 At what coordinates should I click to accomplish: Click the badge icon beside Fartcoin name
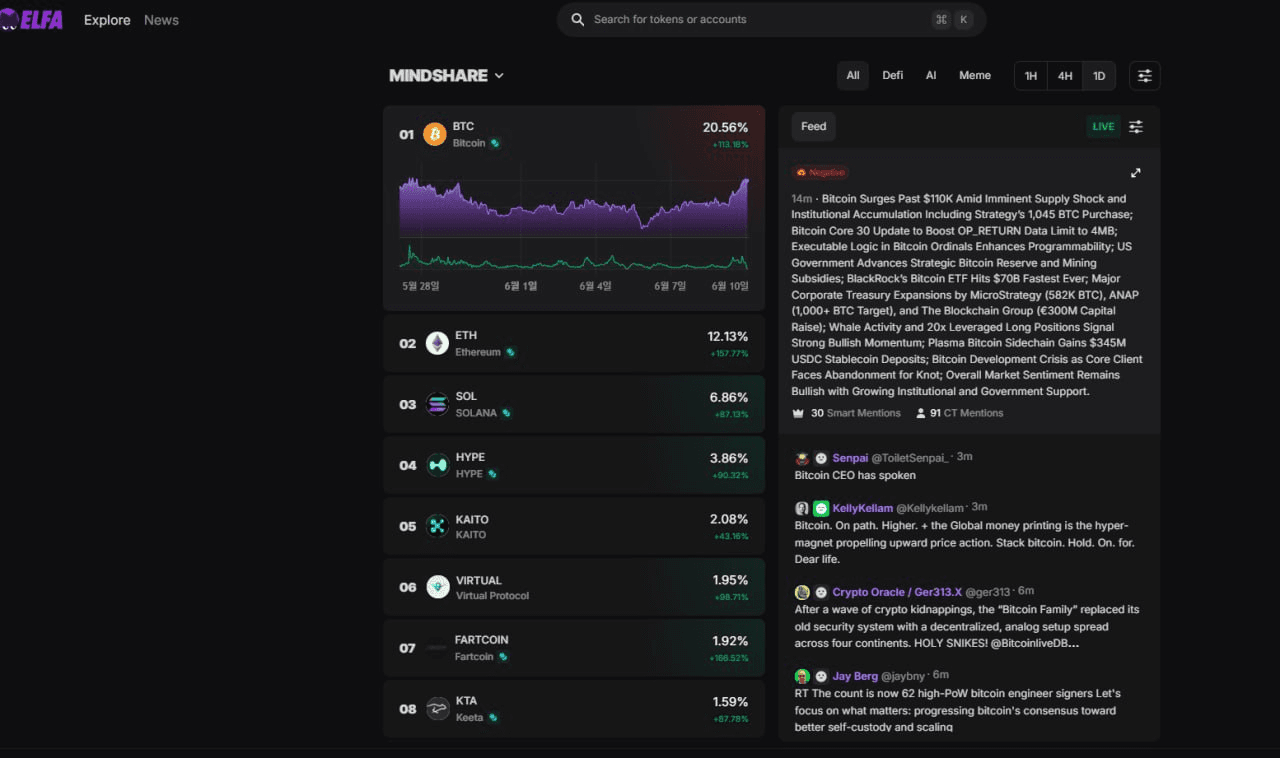point(503,657)
